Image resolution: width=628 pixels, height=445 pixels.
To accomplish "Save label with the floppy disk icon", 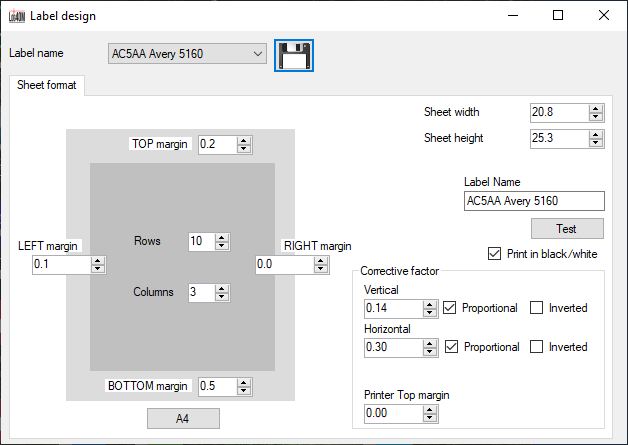I will pyautogui.click(x=294, y=56).
